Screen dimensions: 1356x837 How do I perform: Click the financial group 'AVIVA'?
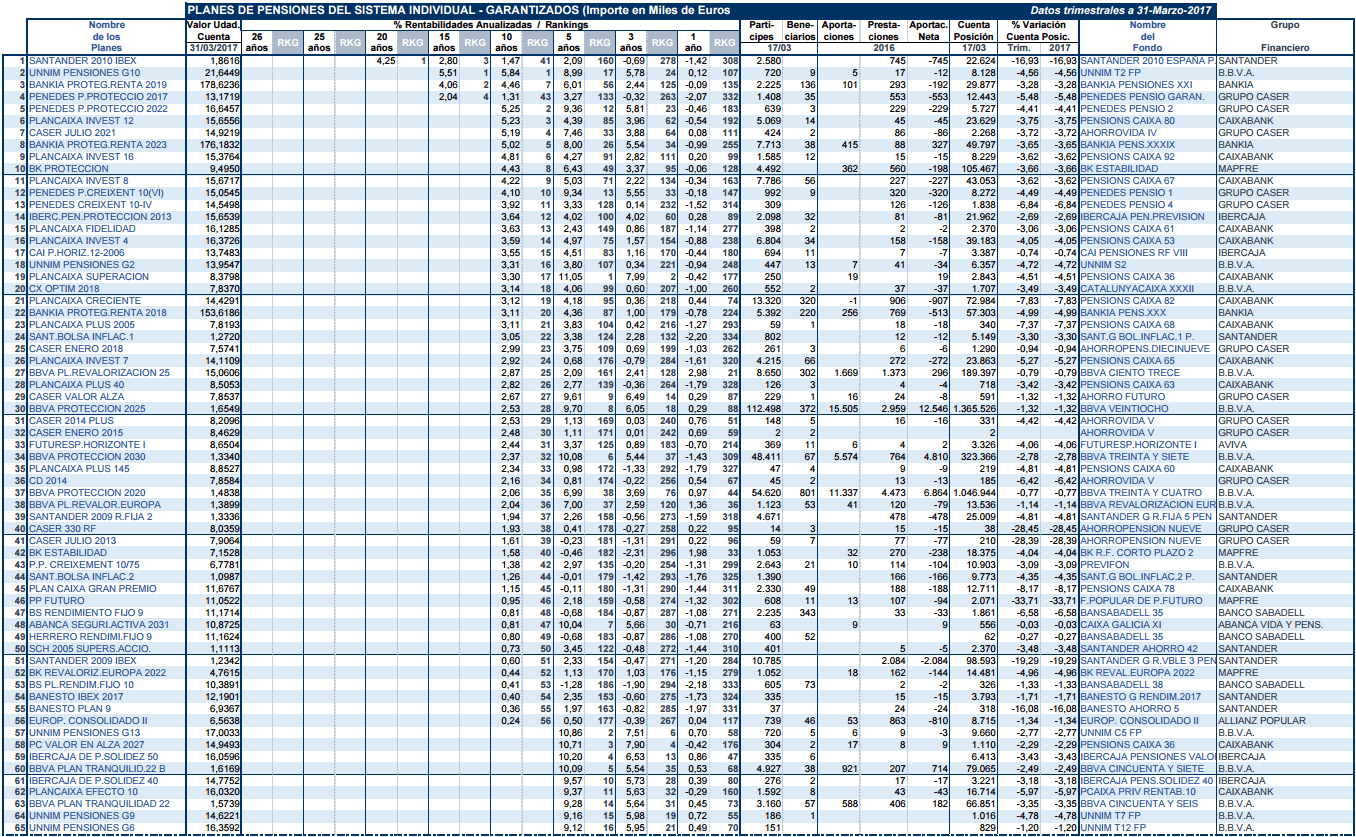1232,444
